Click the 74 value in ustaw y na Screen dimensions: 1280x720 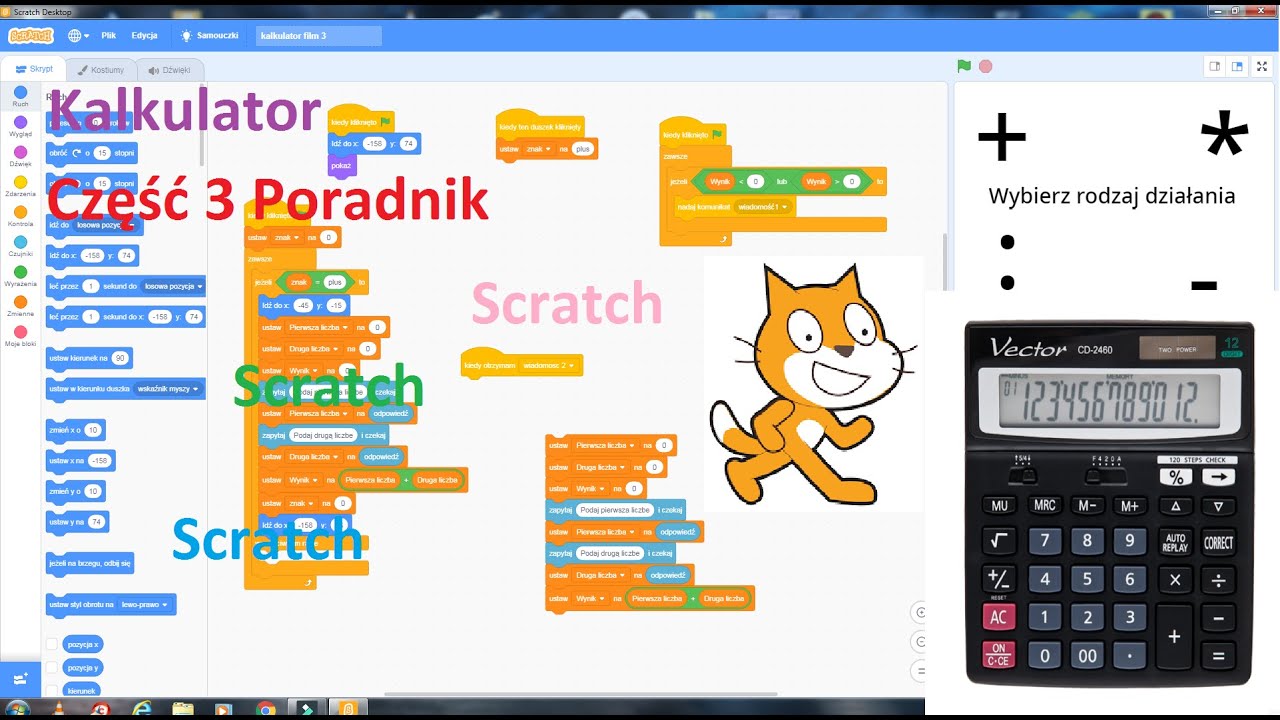pos(96,522)
